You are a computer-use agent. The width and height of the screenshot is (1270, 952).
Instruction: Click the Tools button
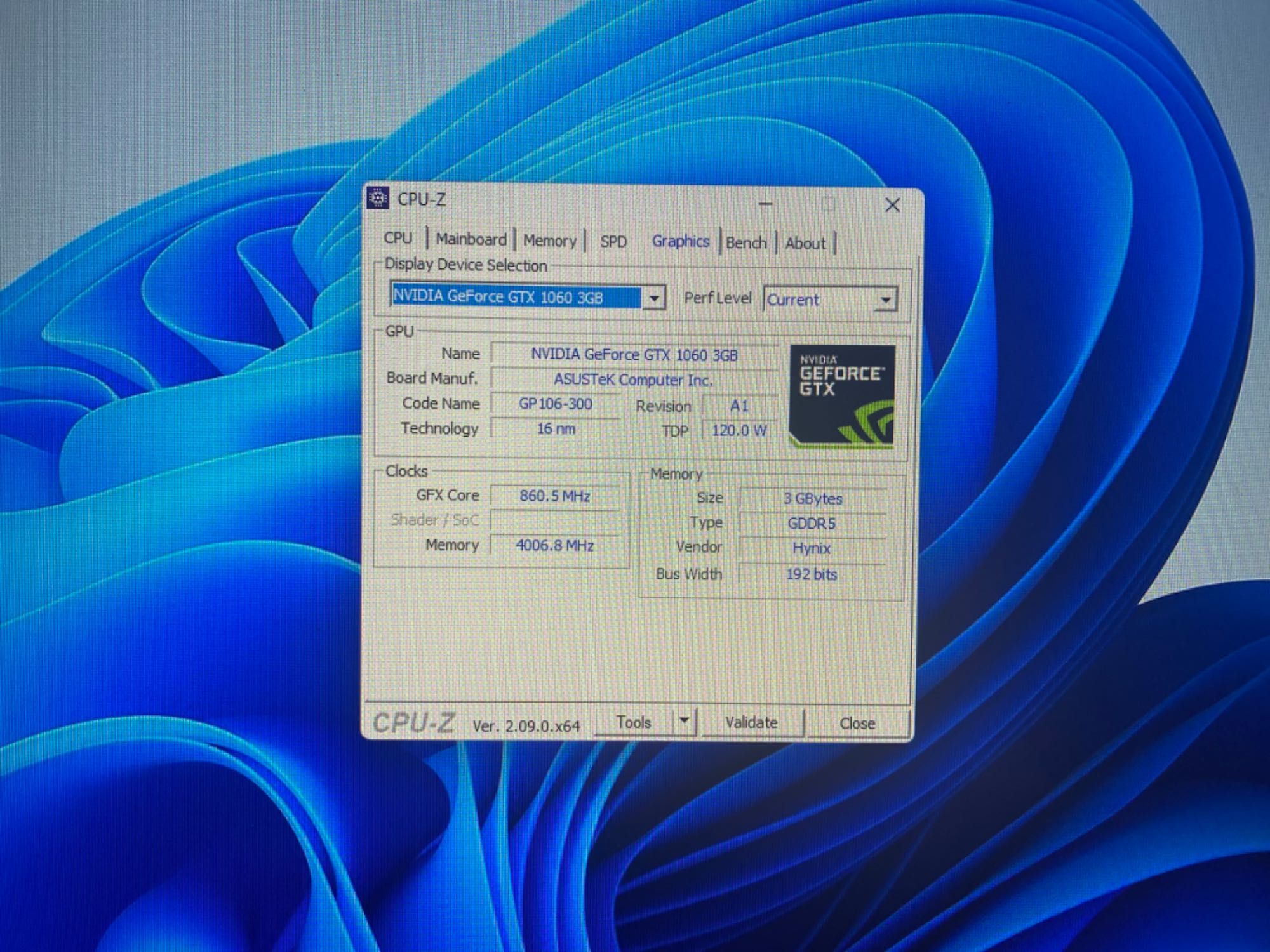(634, 722)
